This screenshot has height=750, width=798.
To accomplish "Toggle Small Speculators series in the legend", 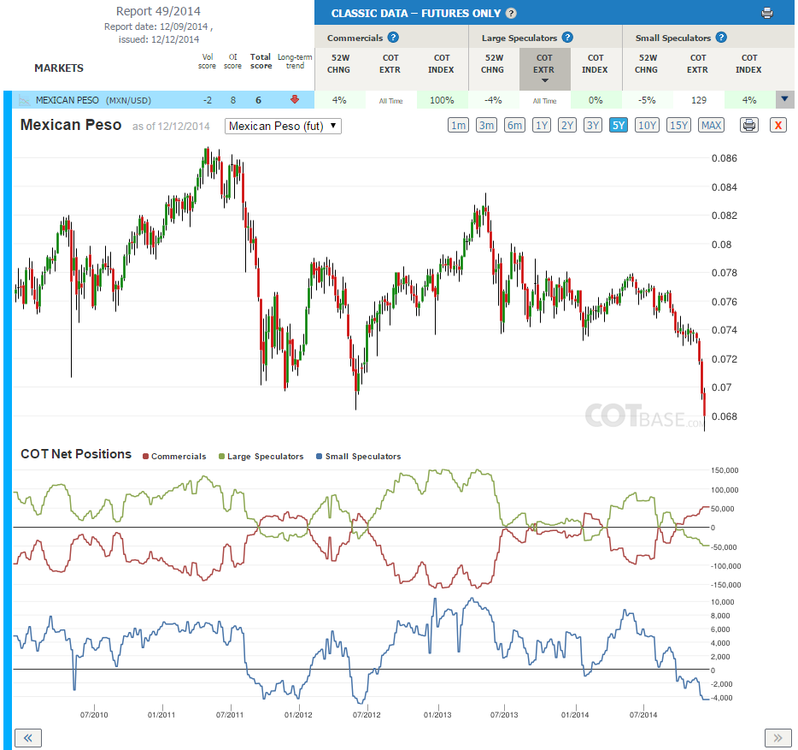I will click(359, 456).
